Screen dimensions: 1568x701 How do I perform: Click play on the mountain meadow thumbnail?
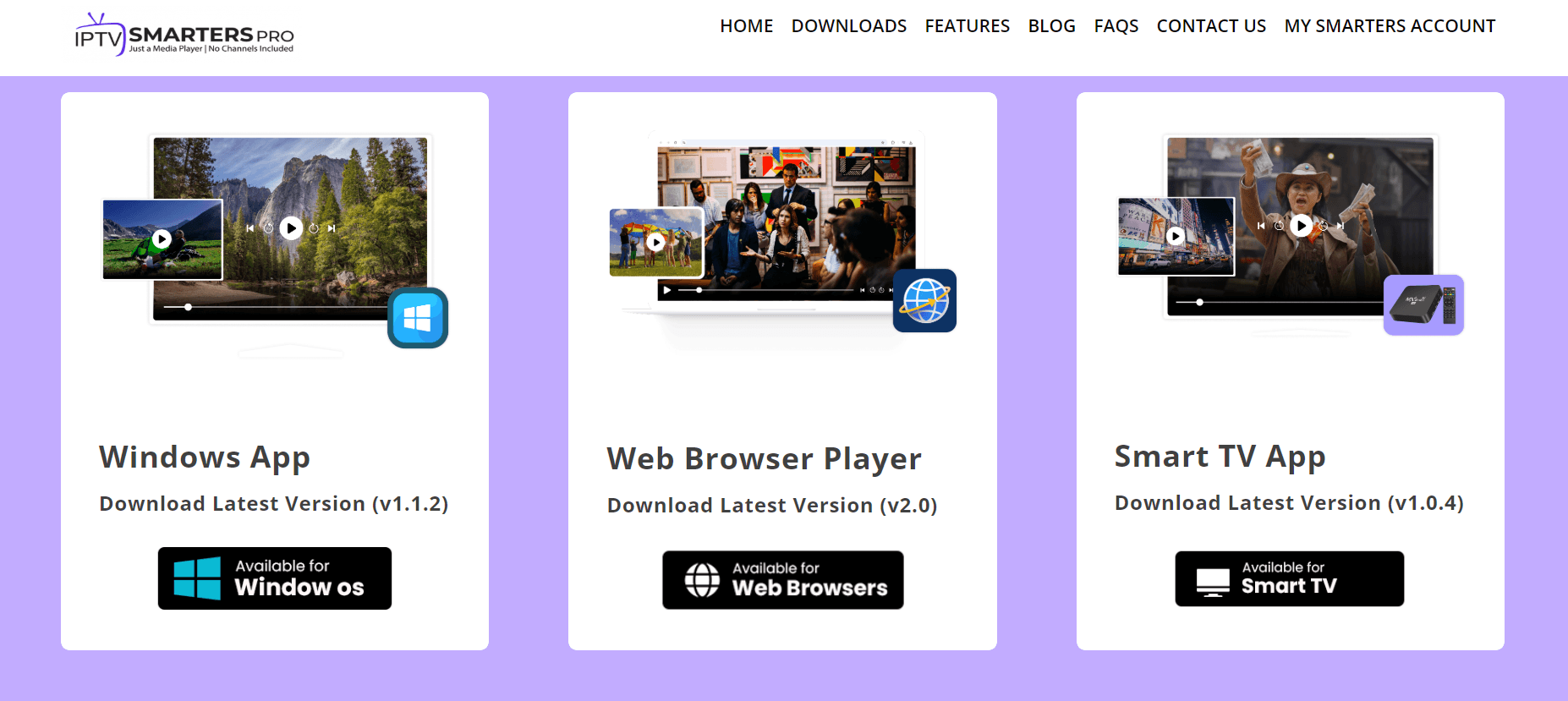click(162, 239)
